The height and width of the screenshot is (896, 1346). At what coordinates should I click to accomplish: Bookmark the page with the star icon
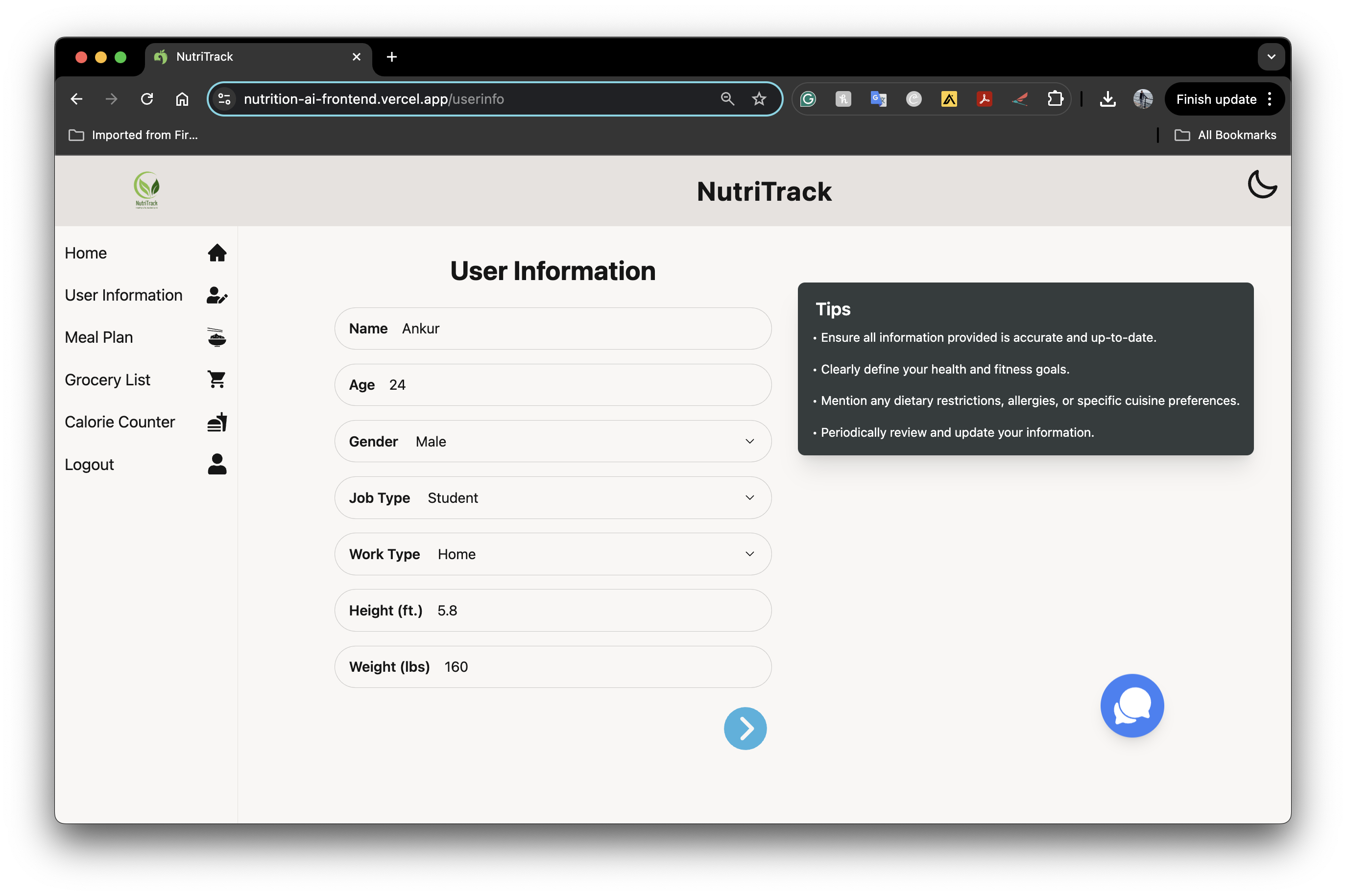point(758,99)
